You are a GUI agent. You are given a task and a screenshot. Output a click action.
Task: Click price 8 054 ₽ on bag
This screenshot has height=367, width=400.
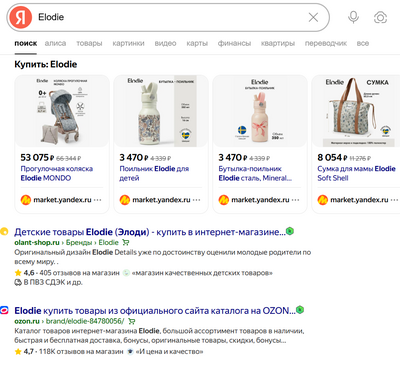(x=332, y=157)
